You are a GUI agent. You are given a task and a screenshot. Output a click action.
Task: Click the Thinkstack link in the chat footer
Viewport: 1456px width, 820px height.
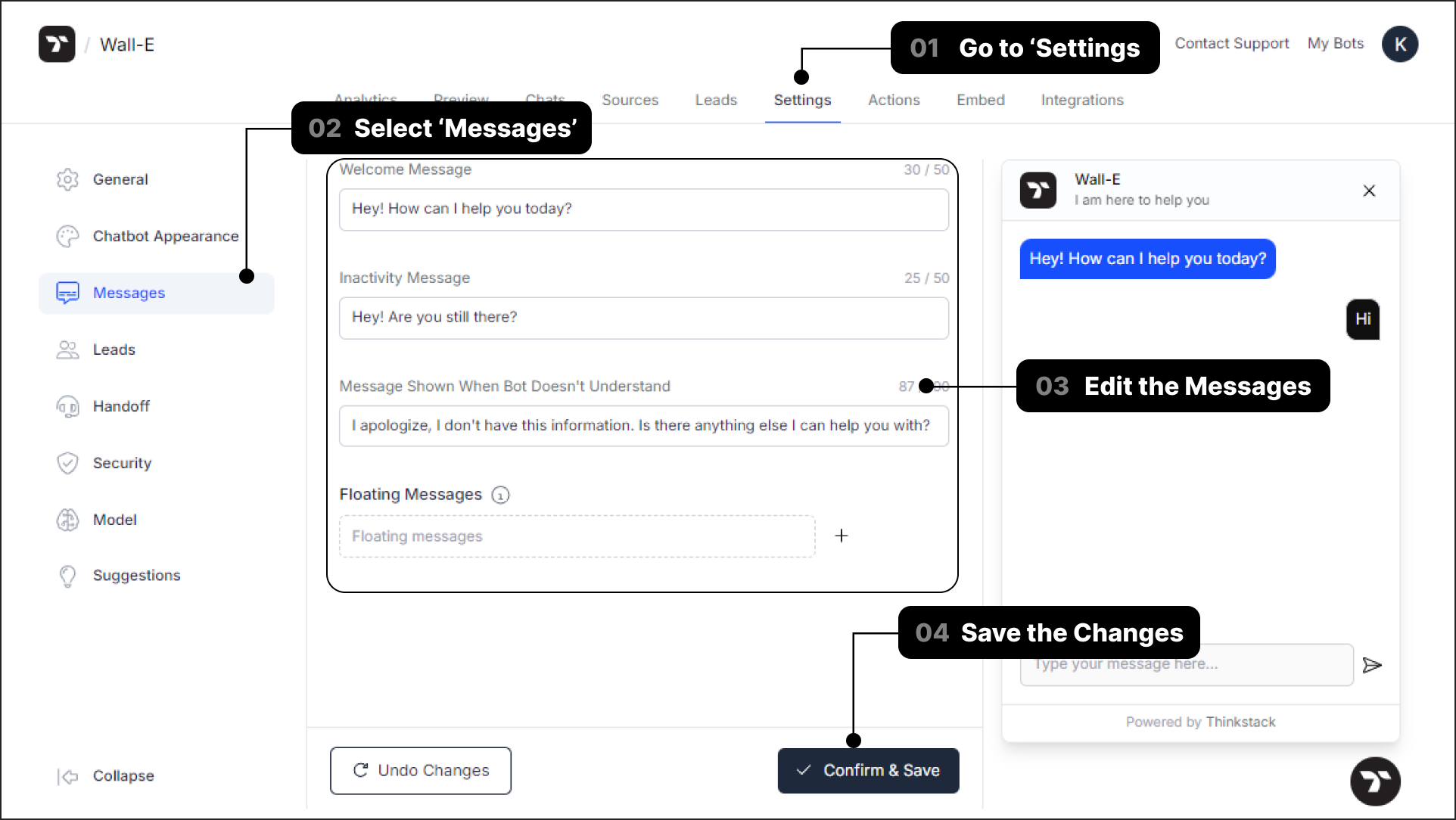coord(1241,722)
